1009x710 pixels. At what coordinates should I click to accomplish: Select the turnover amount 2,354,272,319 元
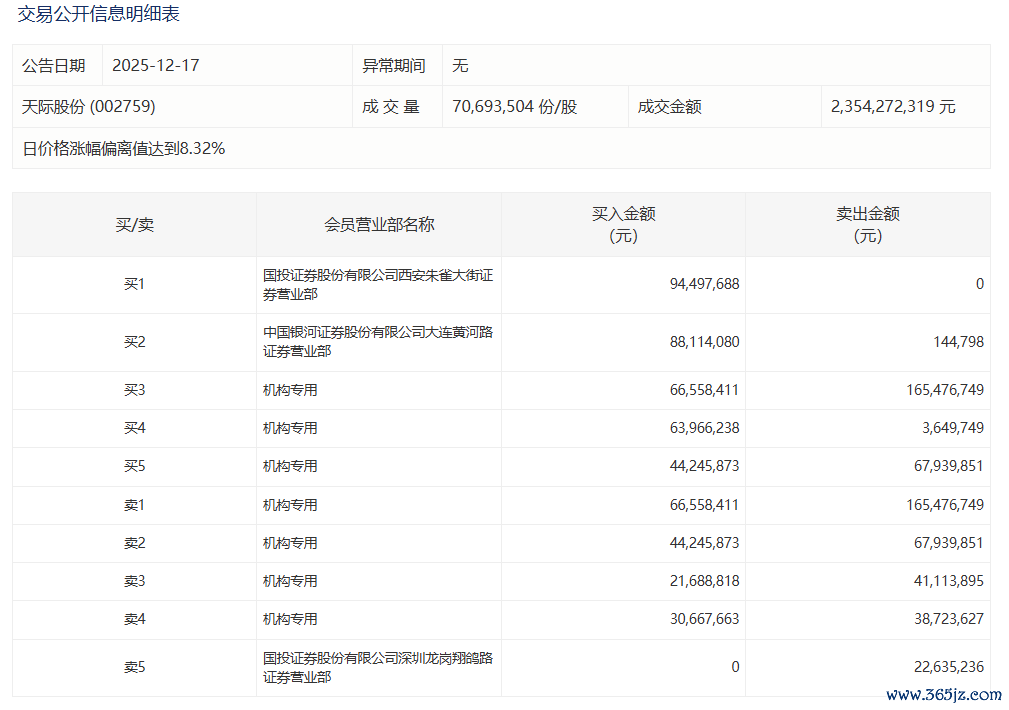point(892,107)
